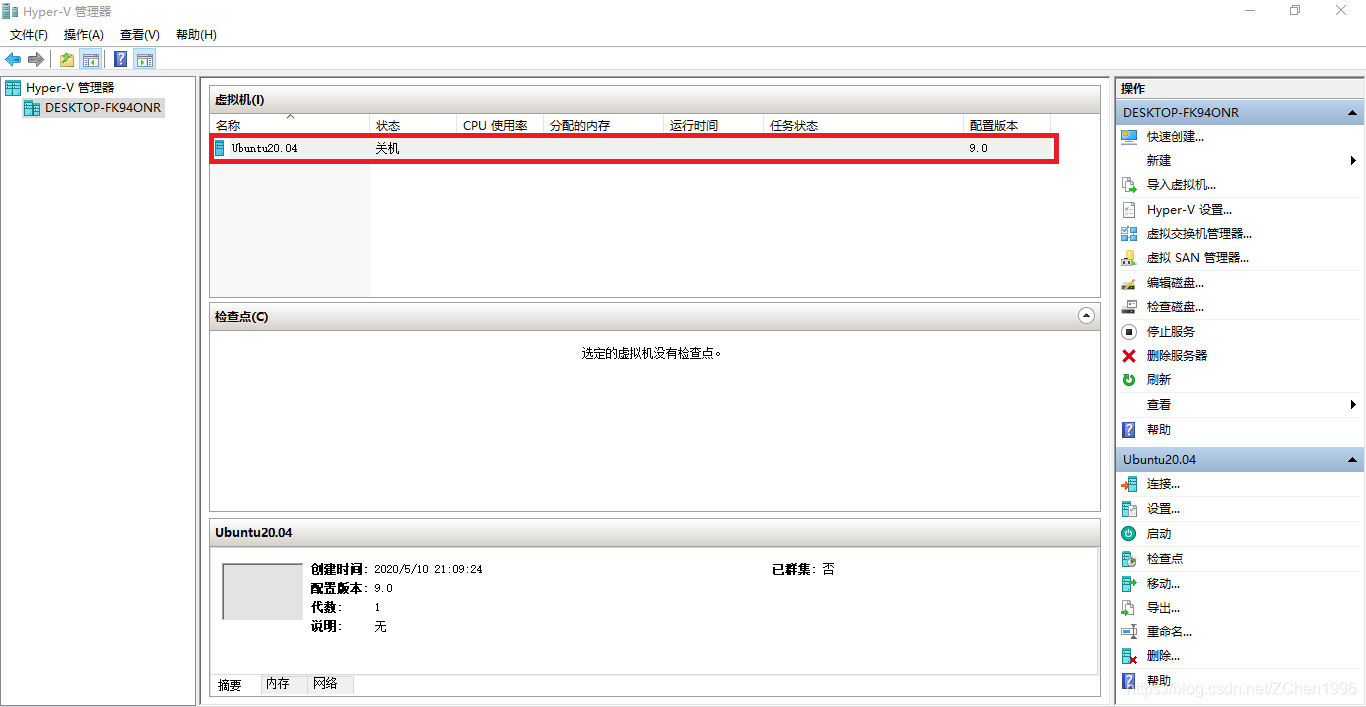The height and width of the screenshot is (707, 1366).
Task: Click the 帮助 link under DESKTOP-FK94ONR actions
Action: pos(1158,429)
